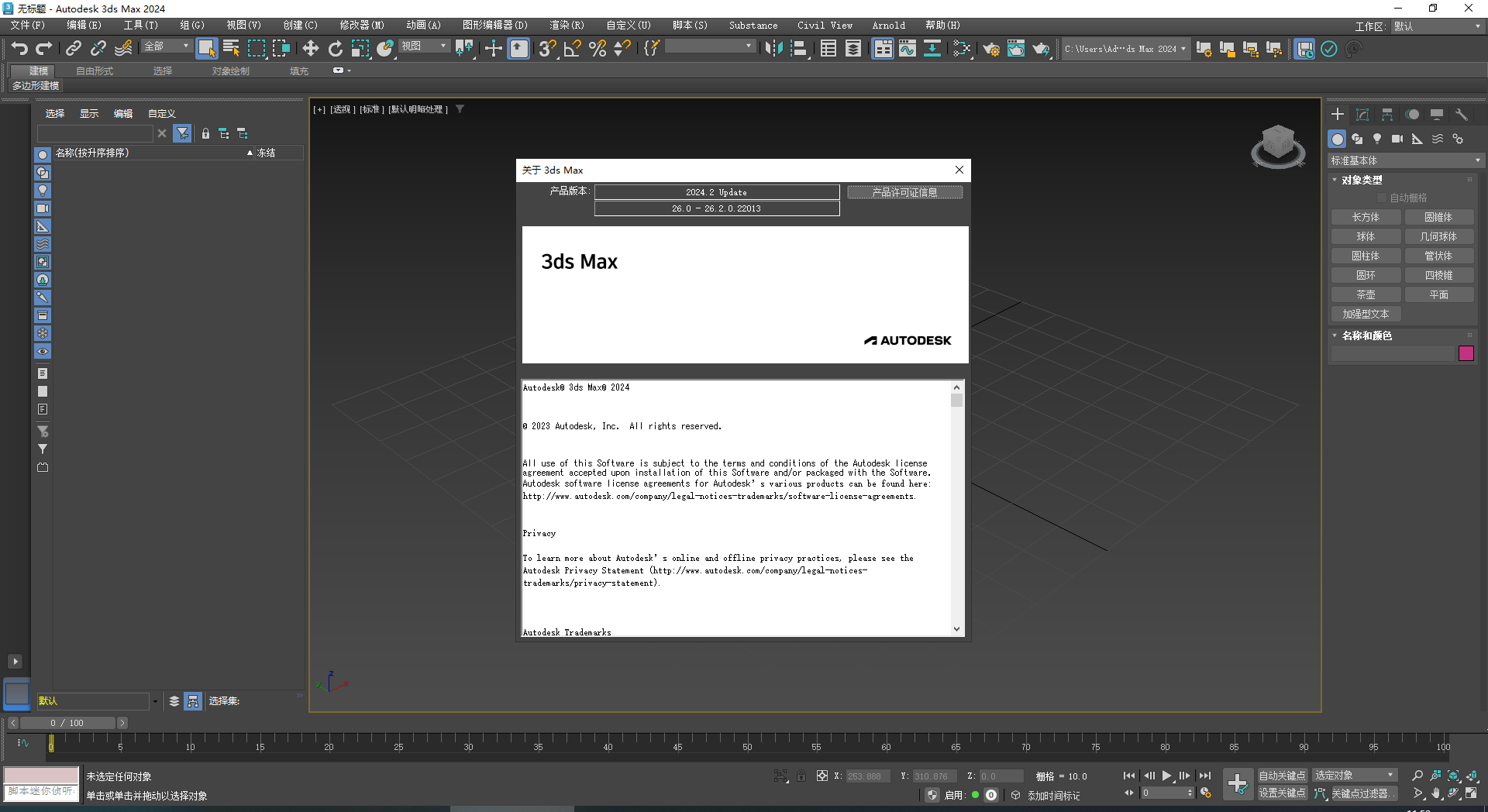This screenshot has width=1488, height=812.
Task: Click the Undo icon in the toolbar
Action: pyautogui.click(x=19, y=48)
